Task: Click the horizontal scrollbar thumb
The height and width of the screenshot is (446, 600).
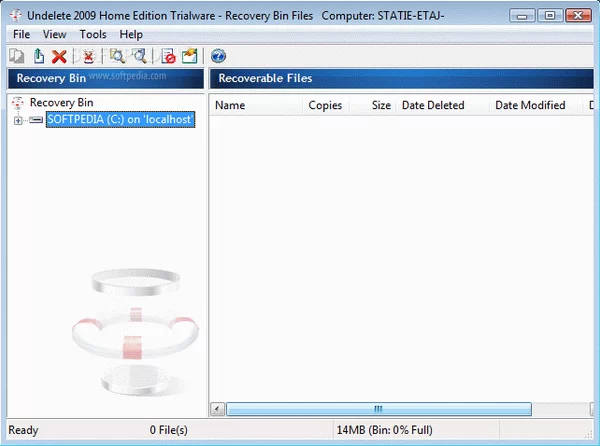Action: click(379, 409)
